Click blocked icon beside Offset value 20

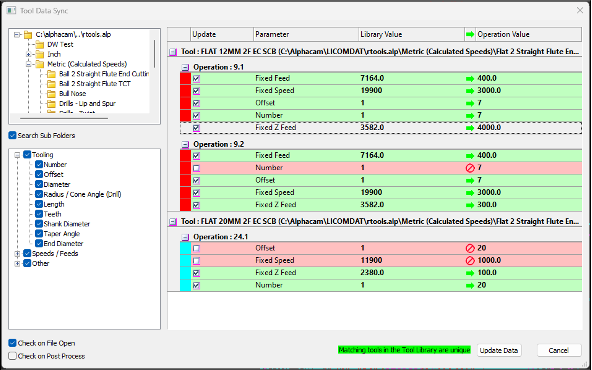(470, 248)
